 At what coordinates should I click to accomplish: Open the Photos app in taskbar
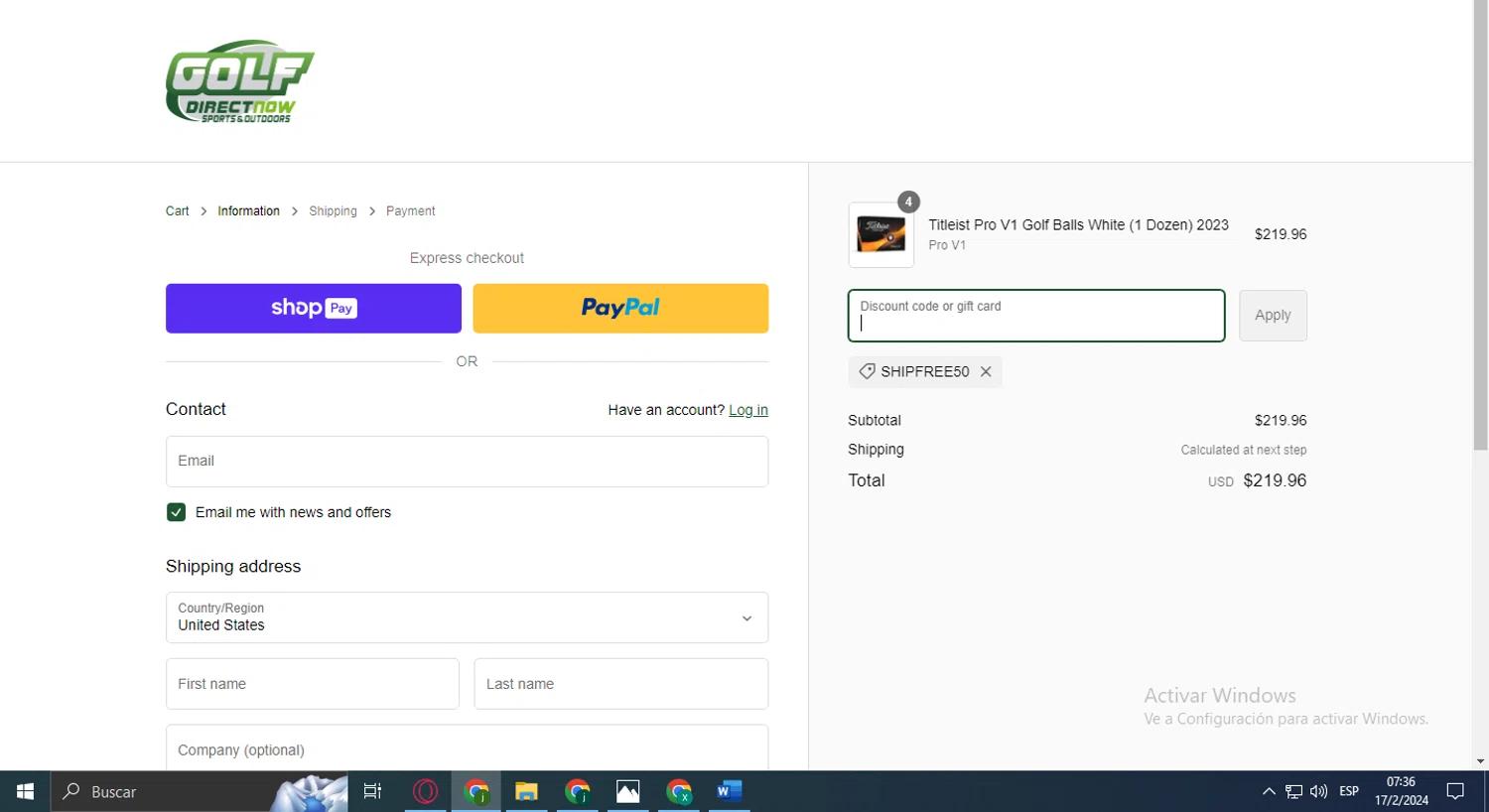point(627,791)
